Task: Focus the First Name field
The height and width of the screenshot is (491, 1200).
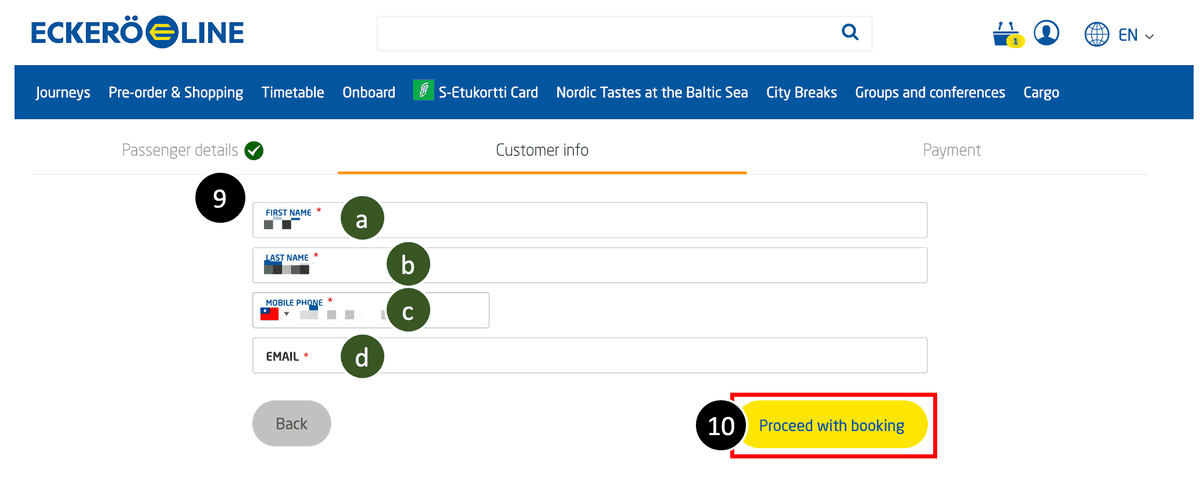Action: 590,220
